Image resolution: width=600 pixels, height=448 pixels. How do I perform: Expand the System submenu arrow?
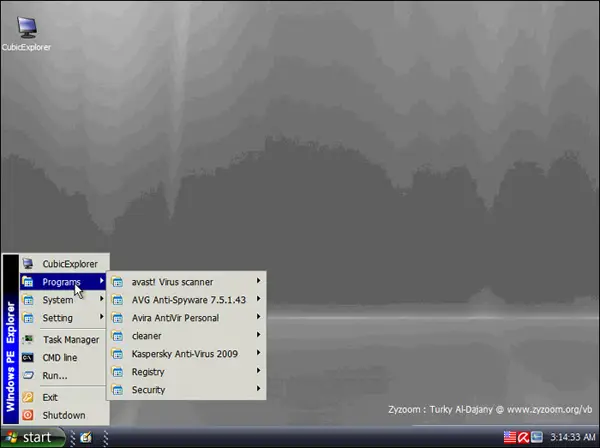point(101,298)
